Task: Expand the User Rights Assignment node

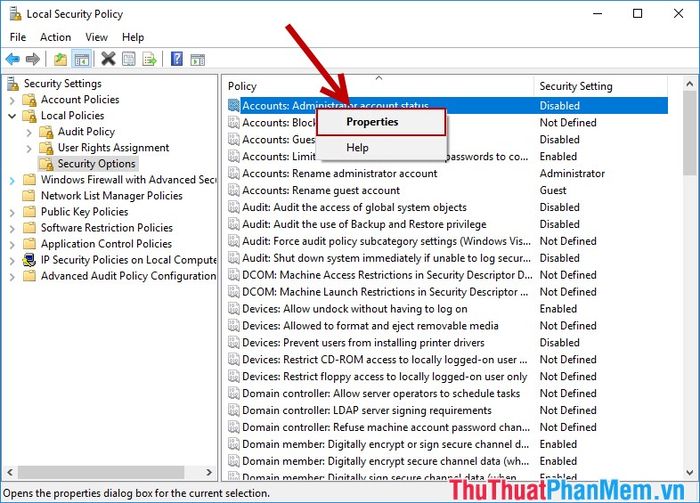Action: tap(29, 149)
